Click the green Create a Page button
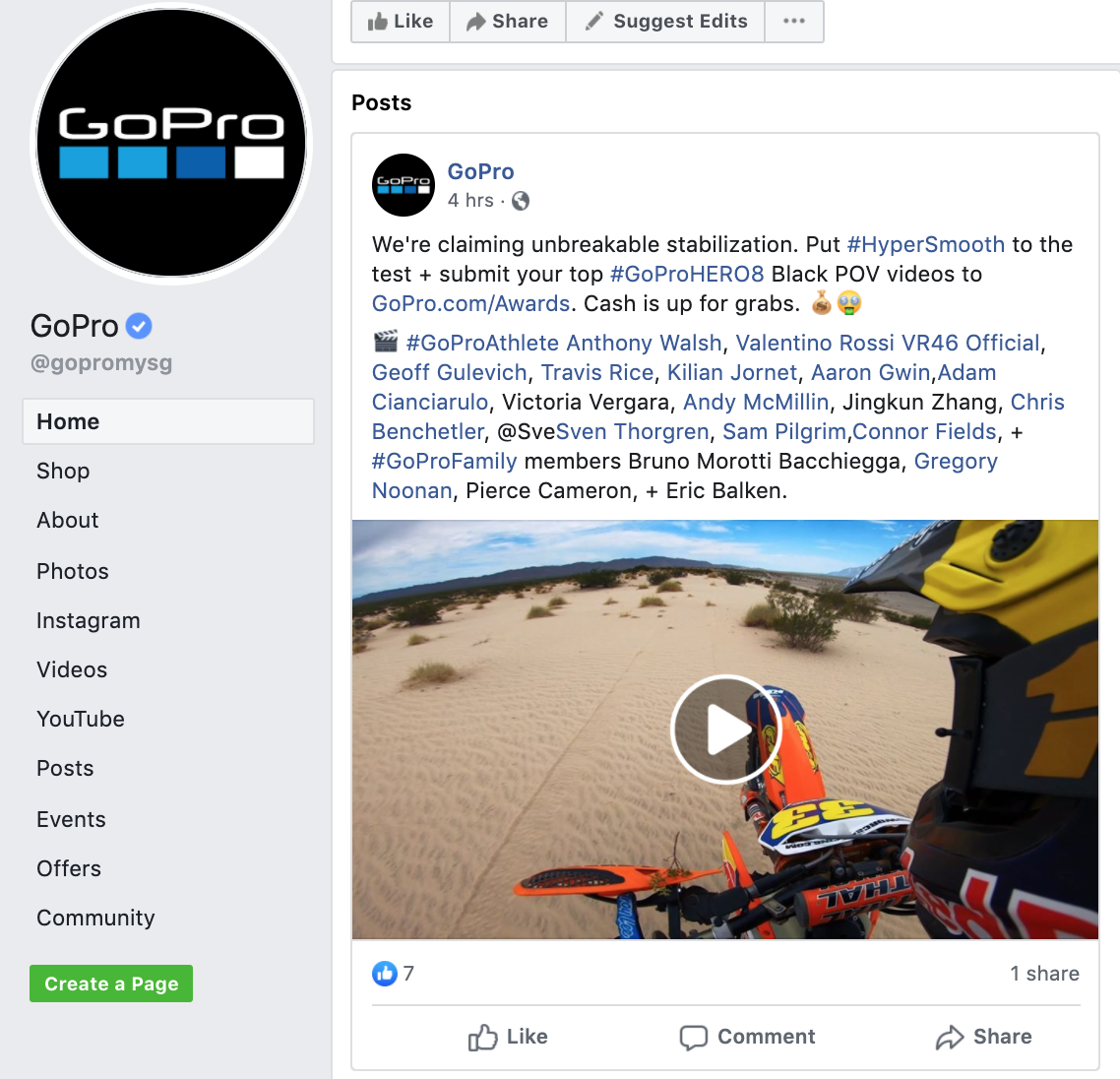Screen dimensions: 1120x1079 coord(110,984)
